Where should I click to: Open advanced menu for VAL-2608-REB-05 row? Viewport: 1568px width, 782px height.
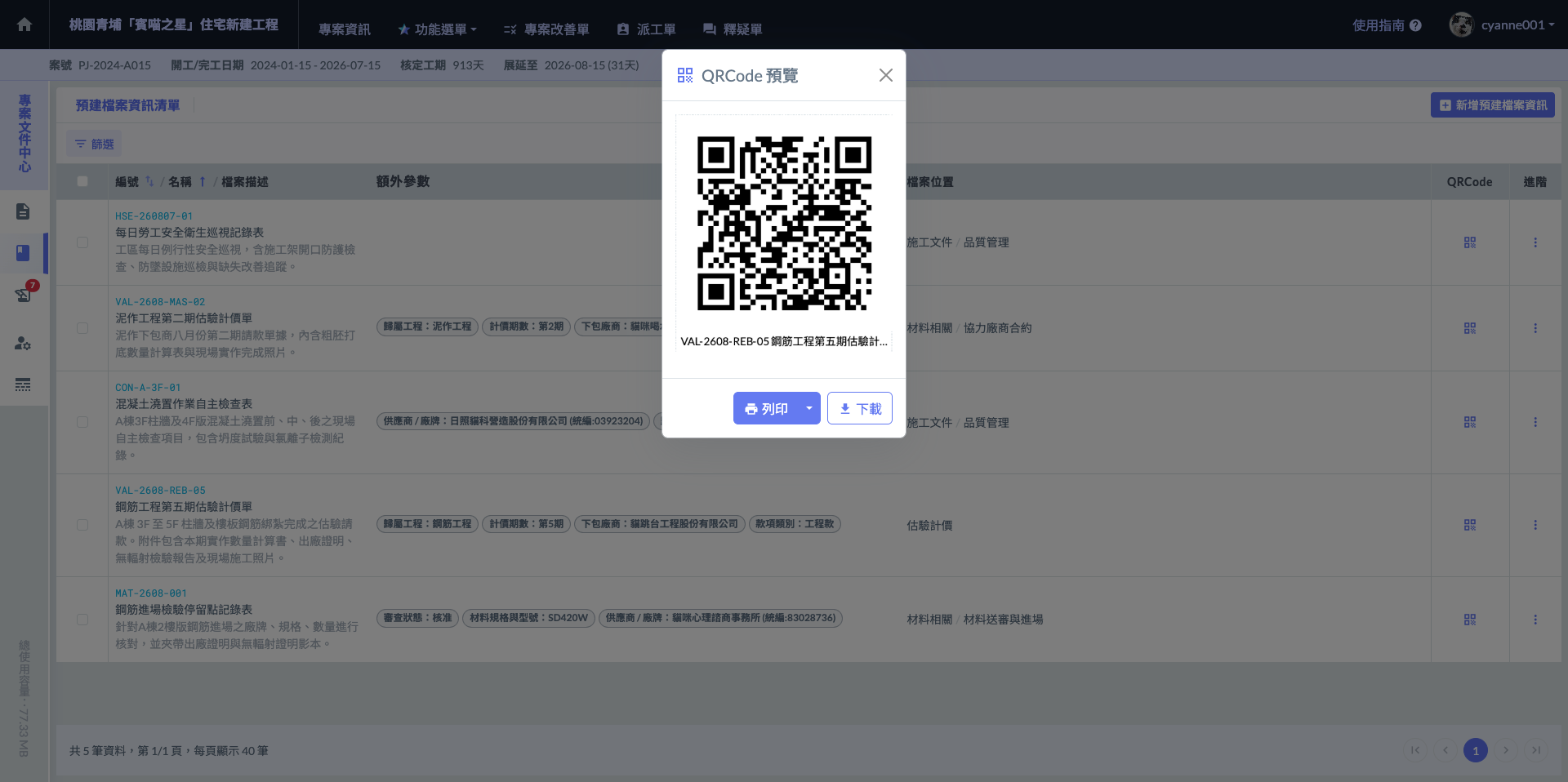(1535, 525)
